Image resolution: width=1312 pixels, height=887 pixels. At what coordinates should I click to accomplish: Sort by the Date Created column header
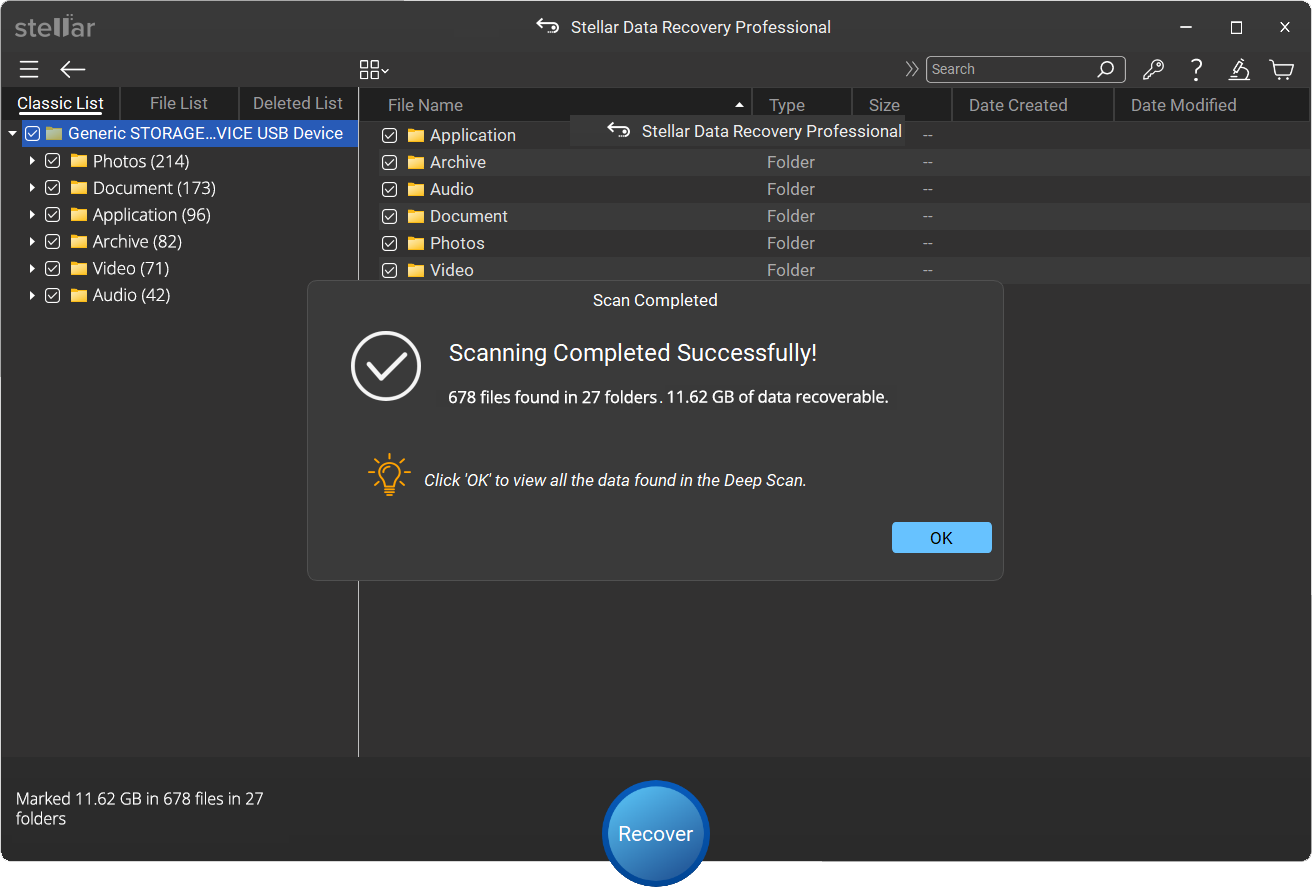click(1033, 105)
